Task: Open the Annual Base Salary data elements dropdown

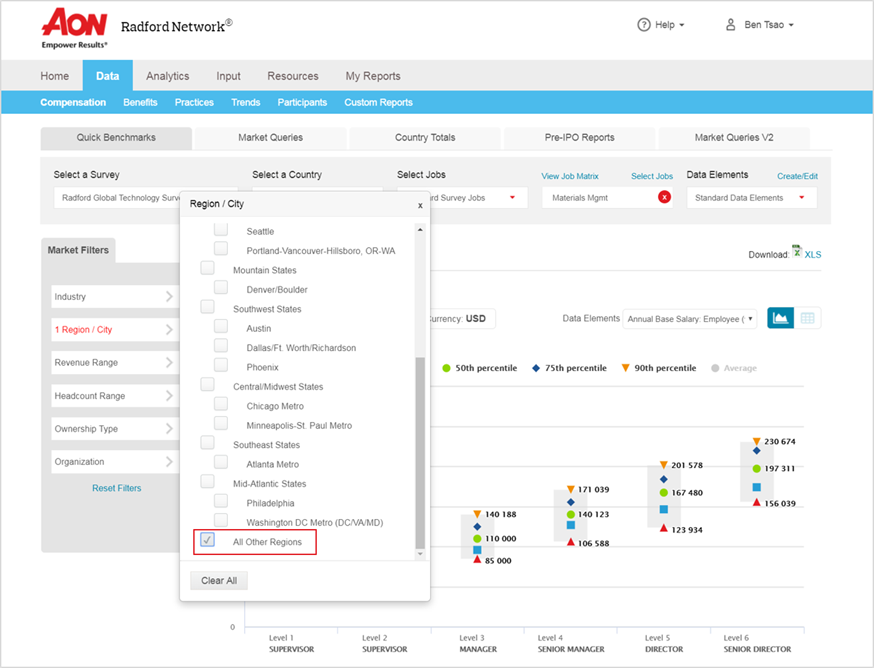Action: point(690,319)
